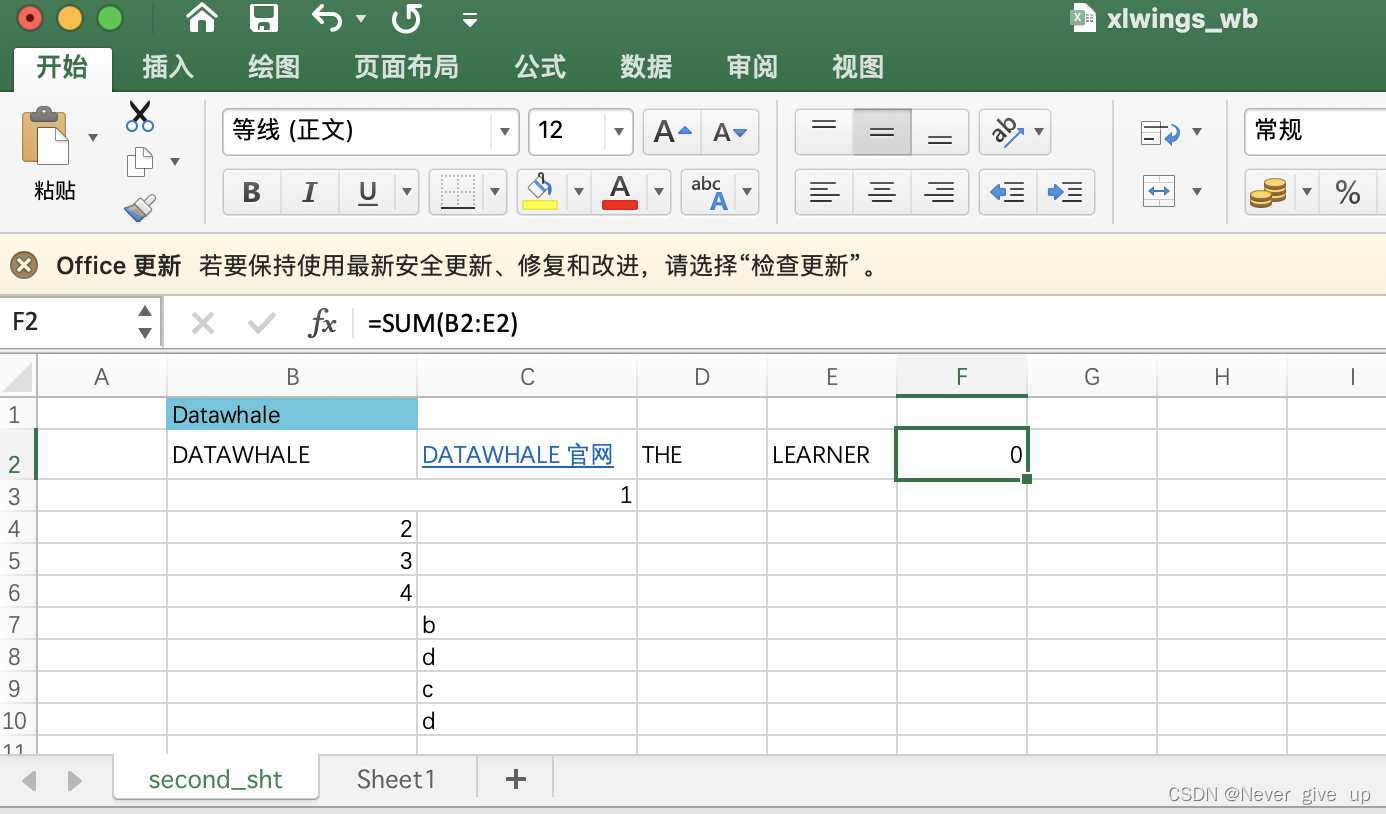Switch to the 开始 ribbon tab
1386x814 pixels.
(62, 67)
